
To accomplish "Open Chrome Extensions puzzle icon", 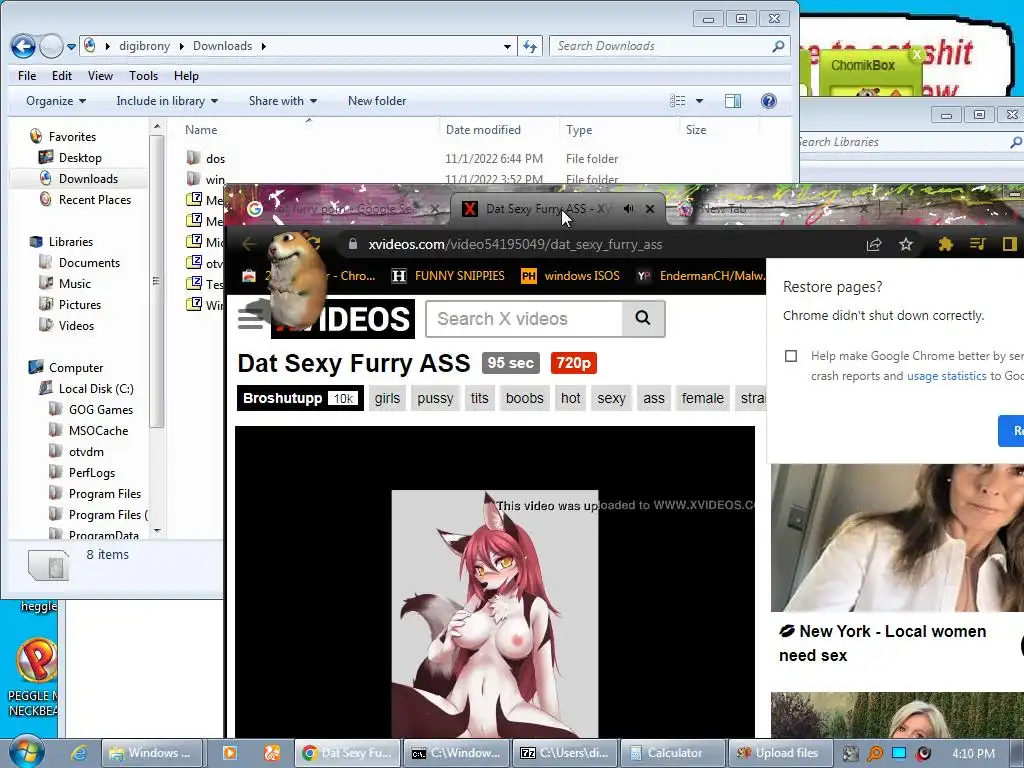I will 945,244.
